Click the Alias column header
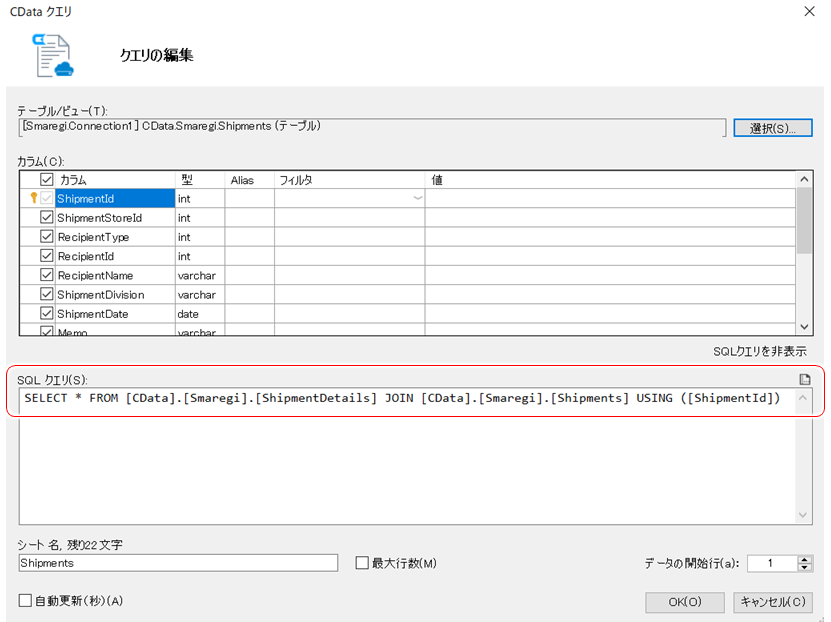Screen dimensions: 831x622 tap(249, 180)
